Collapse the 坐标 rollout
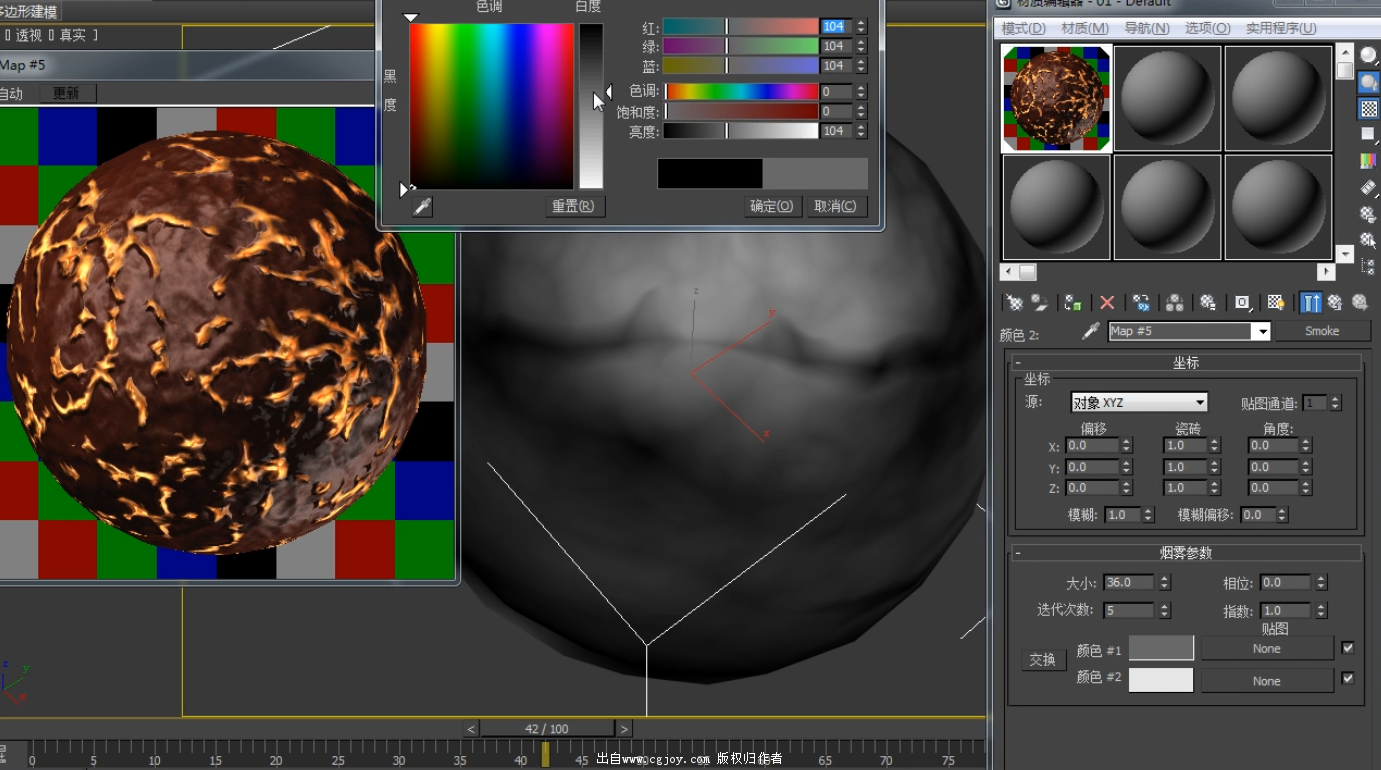This screenshot has height=770, width=1381. (x=1186, y=363)
